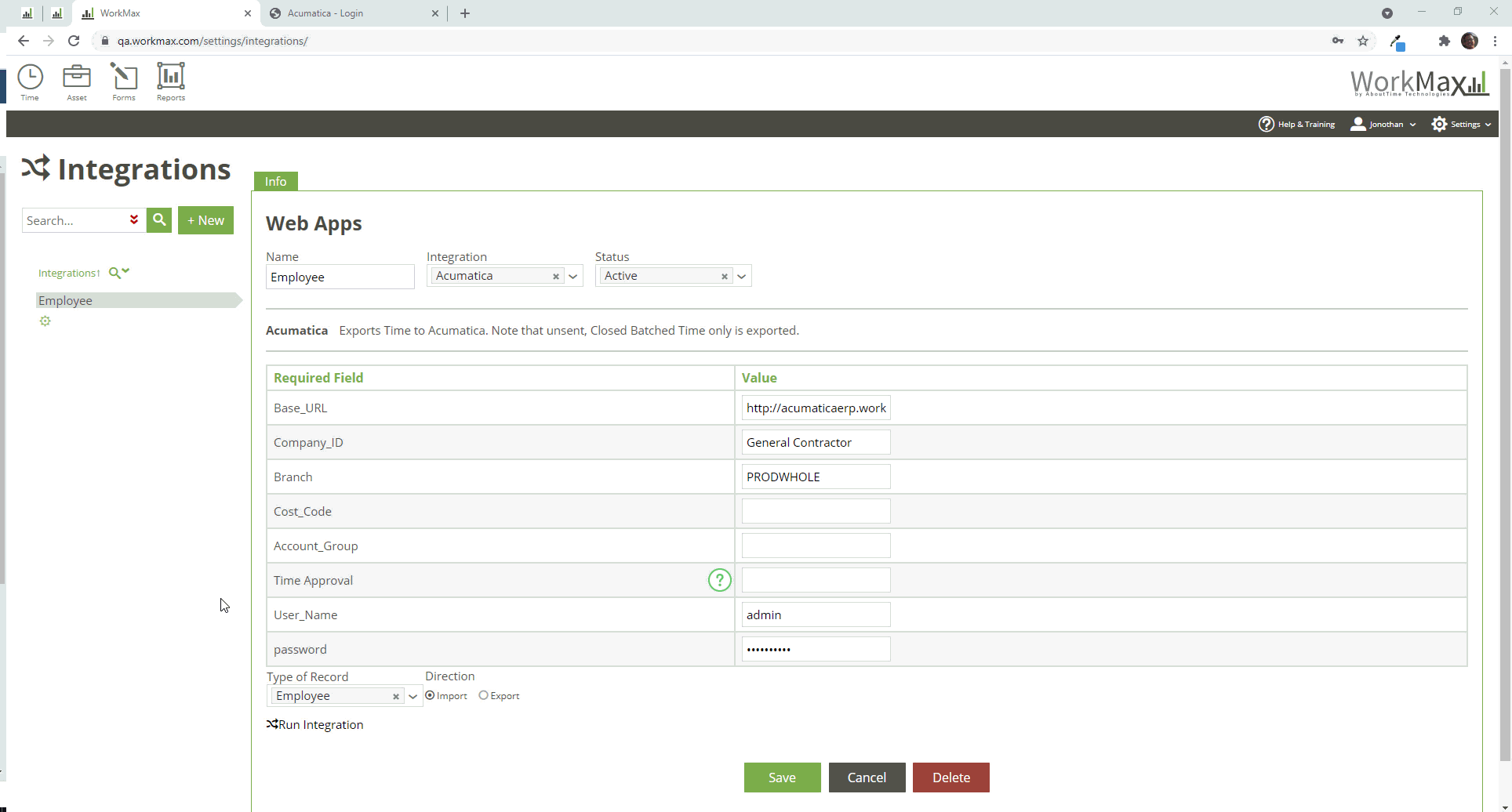Click the saved password key icon

click(x=1338, y=41)
